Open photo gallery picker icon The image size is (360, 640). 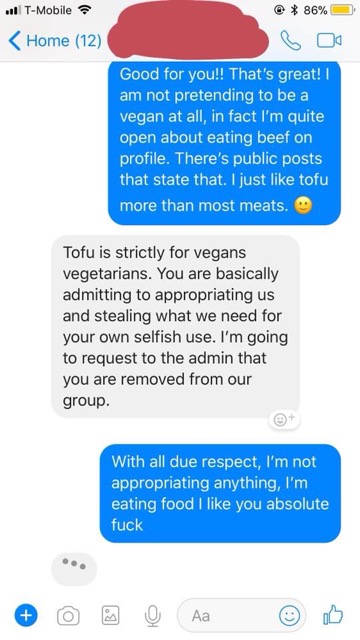pos(110,615)
